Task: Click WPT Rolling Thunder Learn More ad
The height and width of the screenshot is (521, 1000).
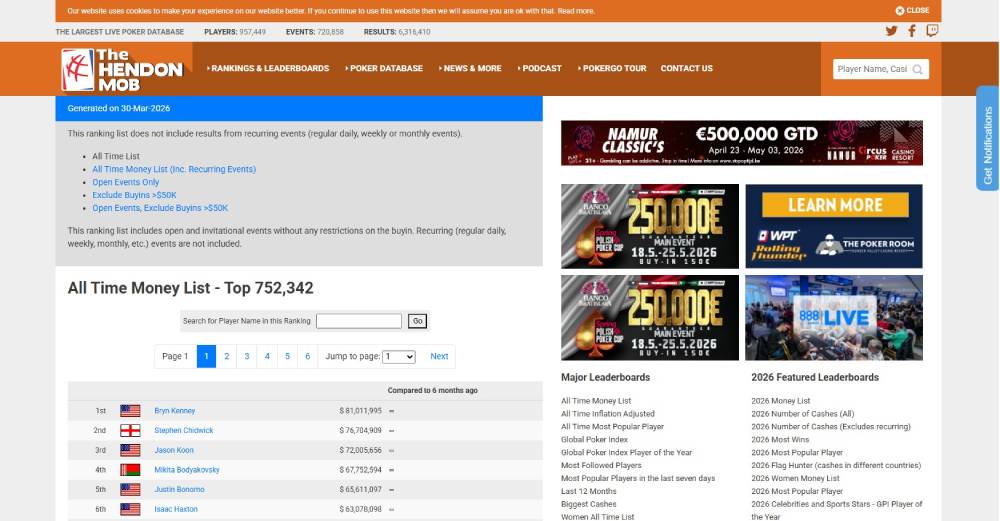Action: [x=834, y=226]
